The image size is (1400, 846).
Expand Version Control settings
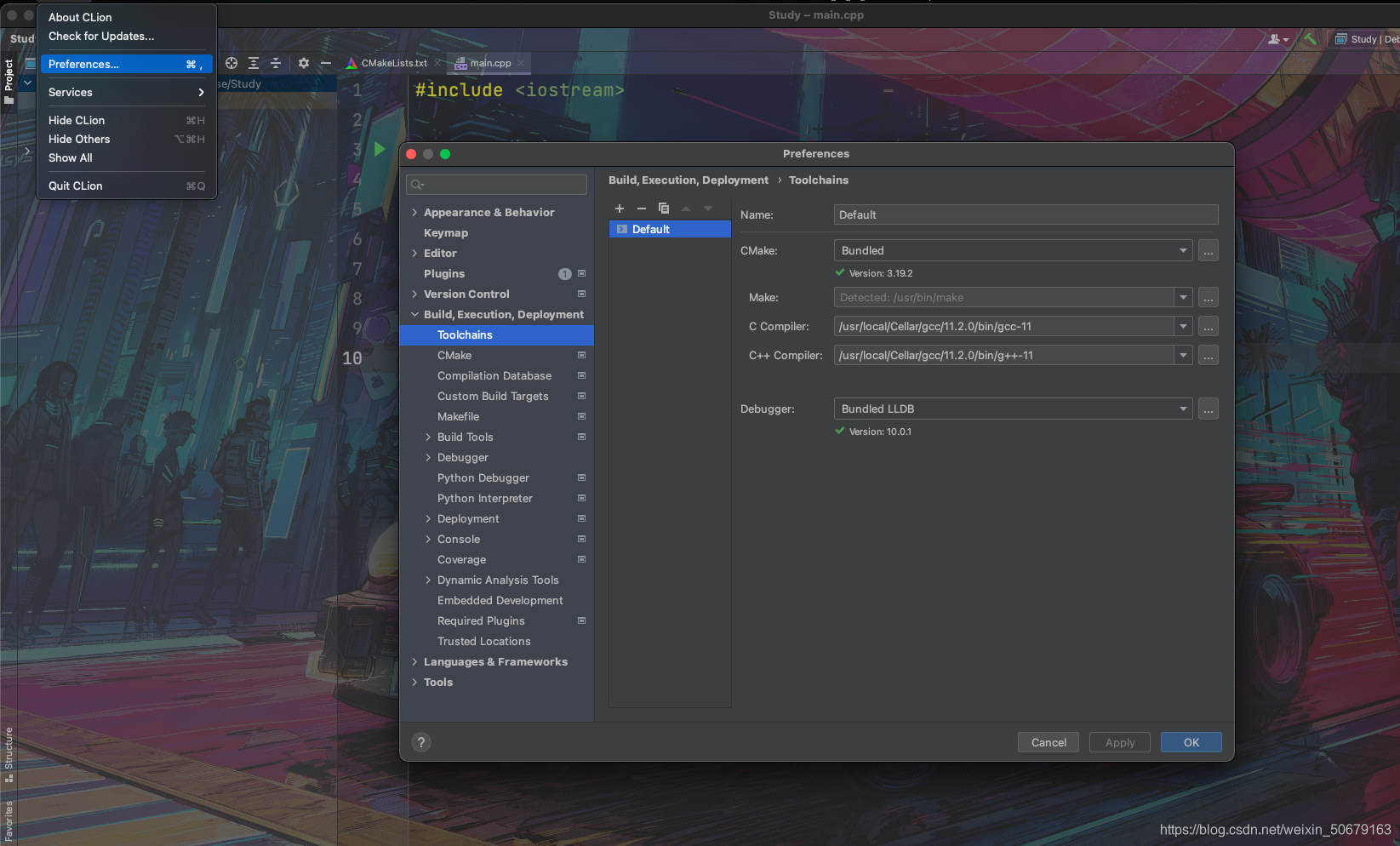414,294
